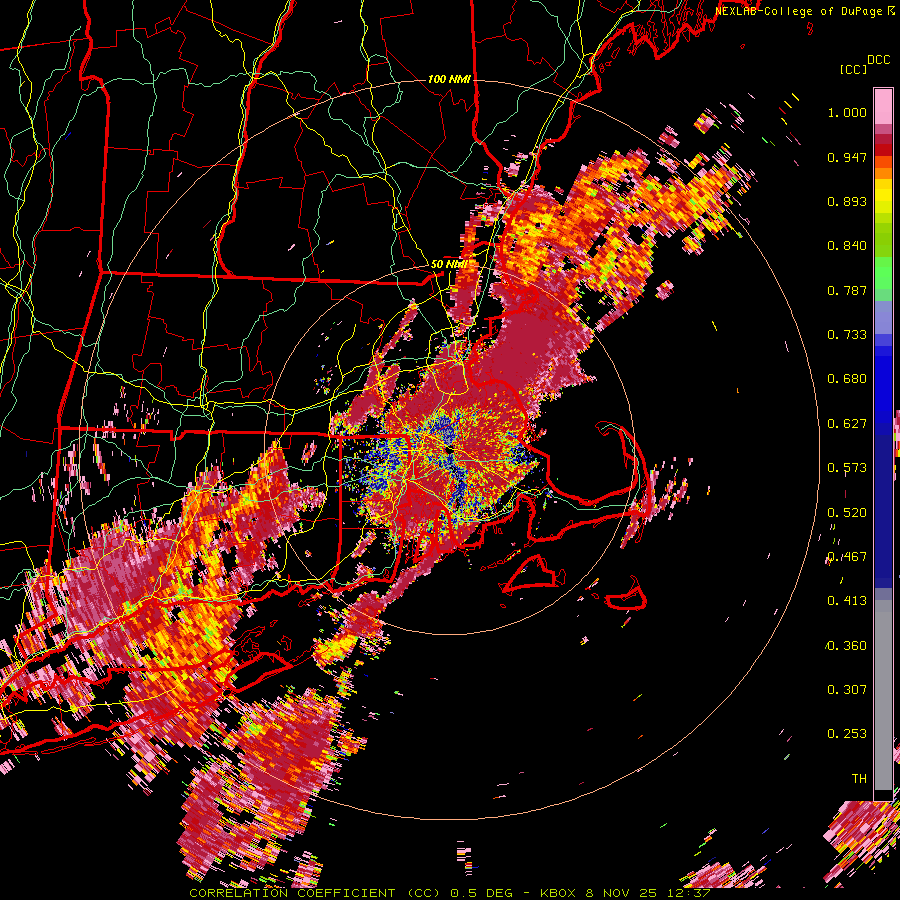Viewport: 900px width, 900px height.
Task: Select the 0.947 scale value
Action: (x=847, y=157)
